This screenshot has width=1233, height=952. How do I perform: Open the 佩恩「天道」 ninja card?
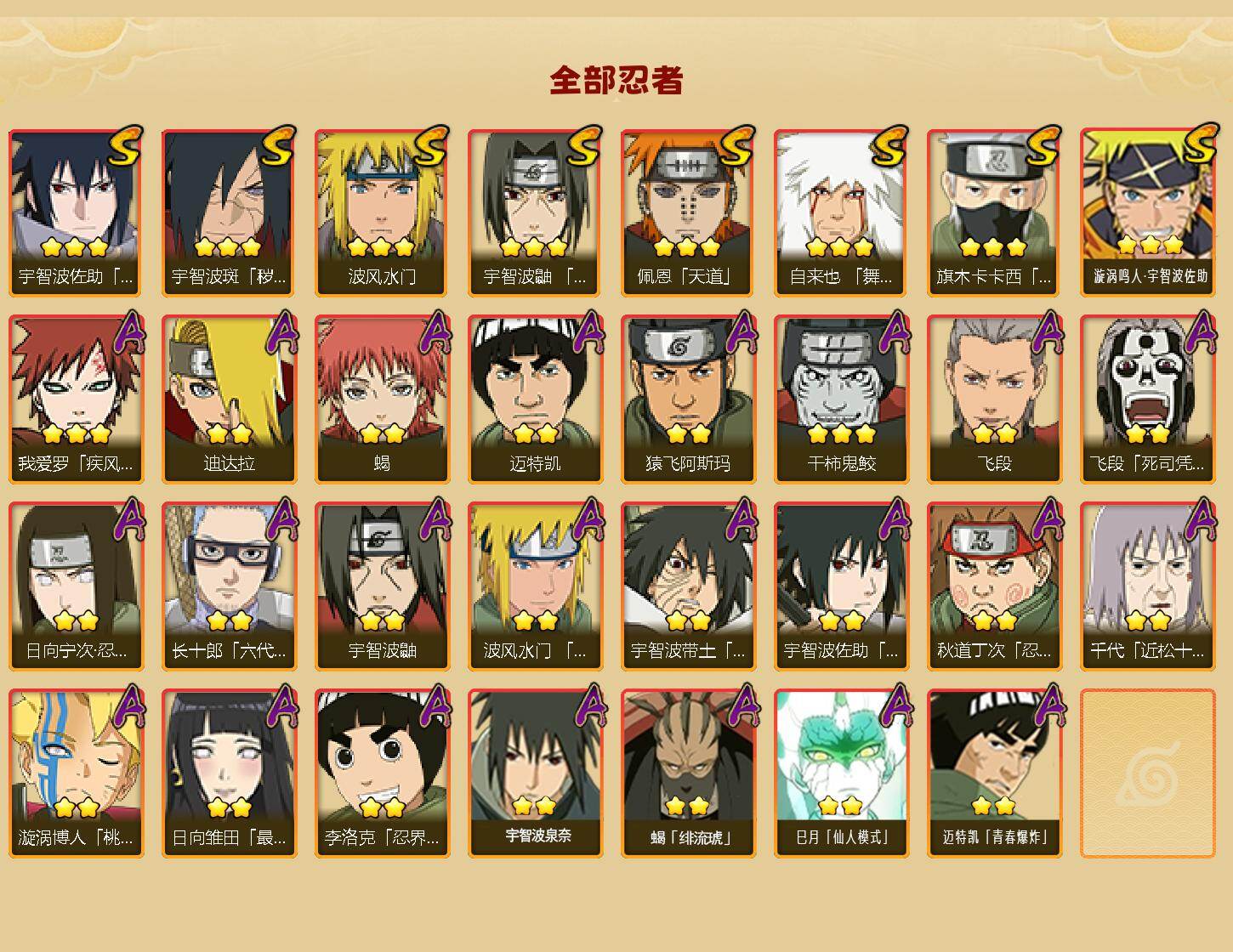(688, 212)
